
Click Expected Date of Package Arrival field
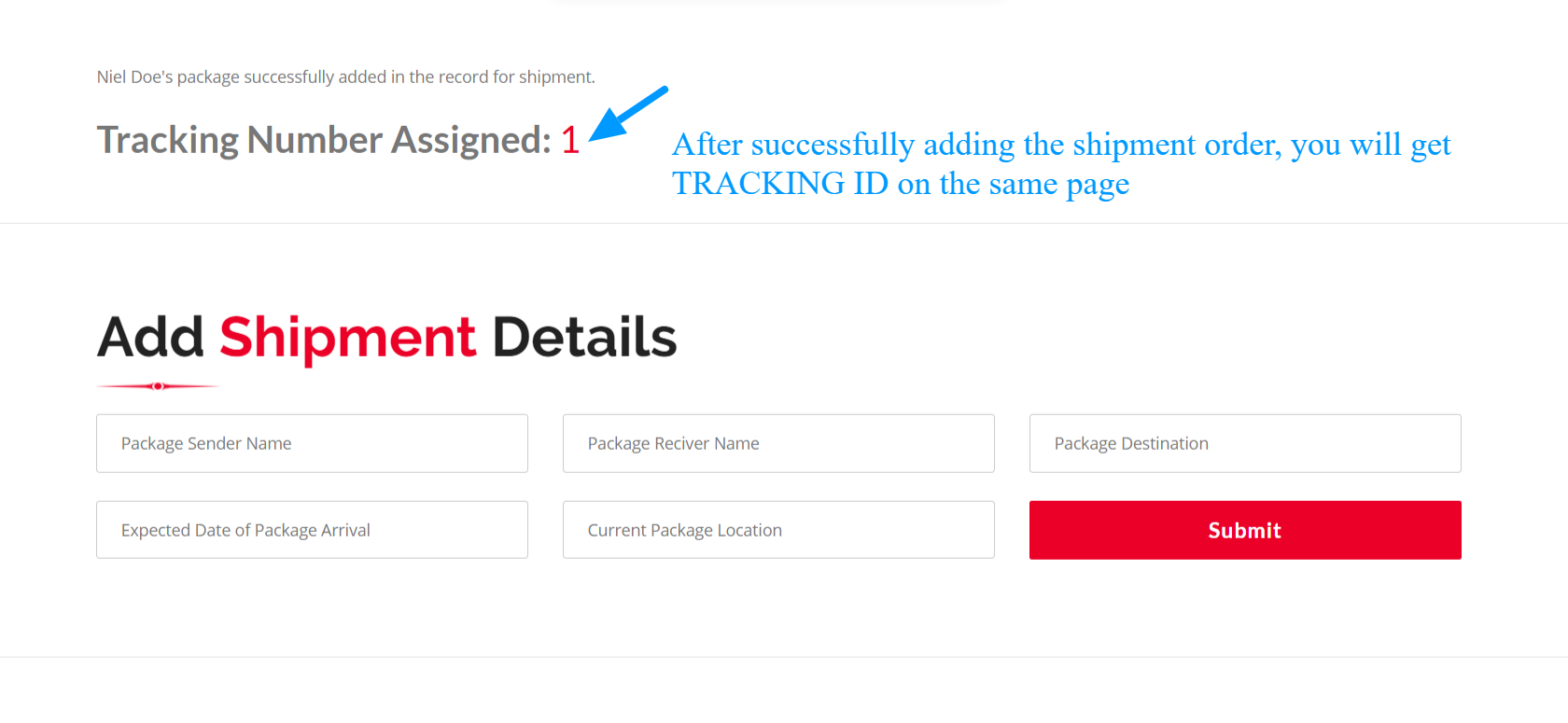tap(312, 530)
